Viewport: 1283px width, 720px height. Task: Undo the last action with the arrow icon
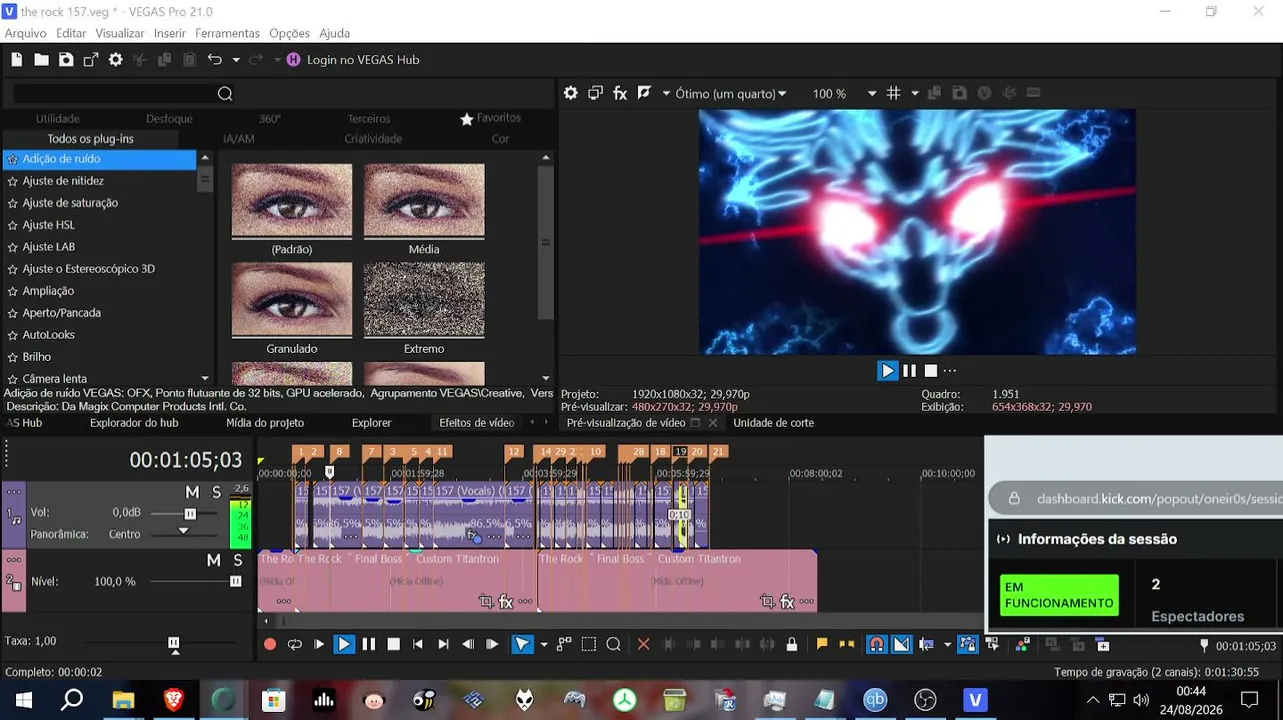(x=214, y=60)
